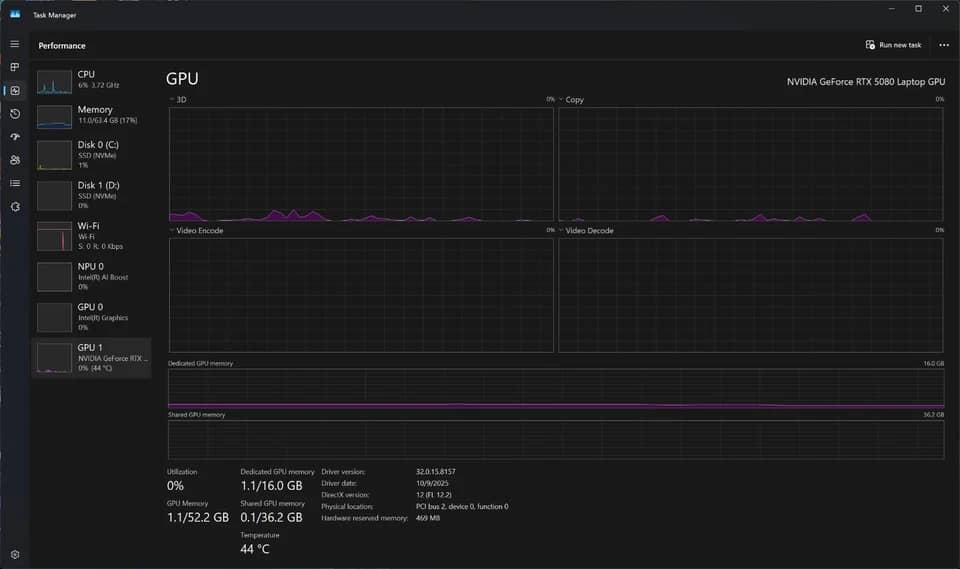Open the Video Encode engine dropdown
Screen dimensions: 960x569
(x=196, y=230)
